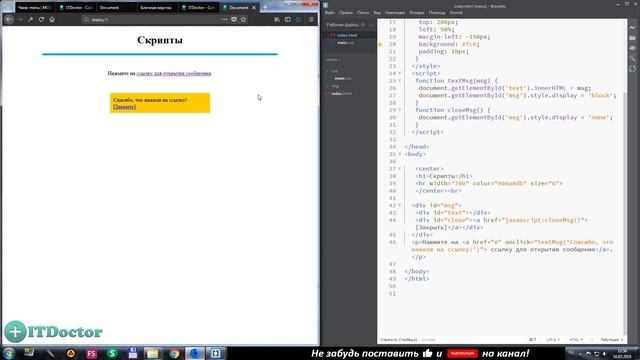
Task: Open Brackets from the taskbar
Action: point(216,353)
